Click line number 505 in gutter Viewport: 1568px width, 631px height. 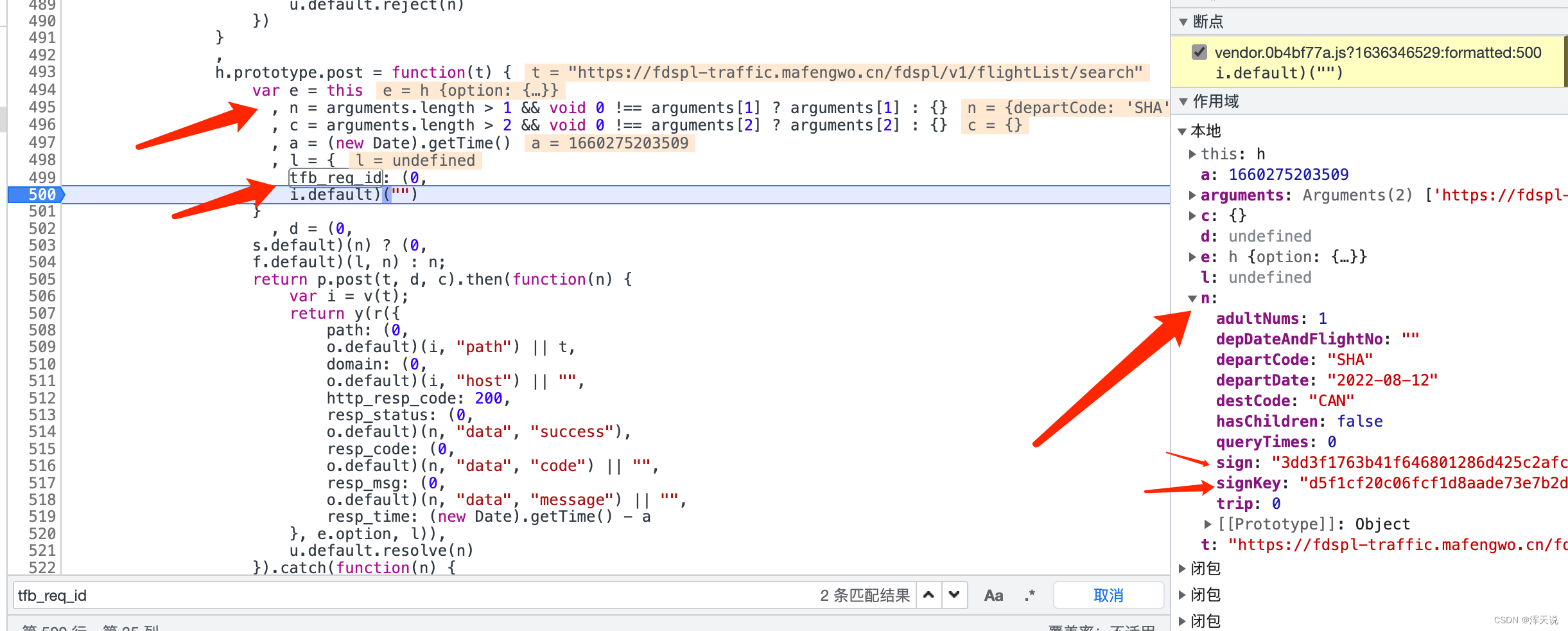coord(42,280)
